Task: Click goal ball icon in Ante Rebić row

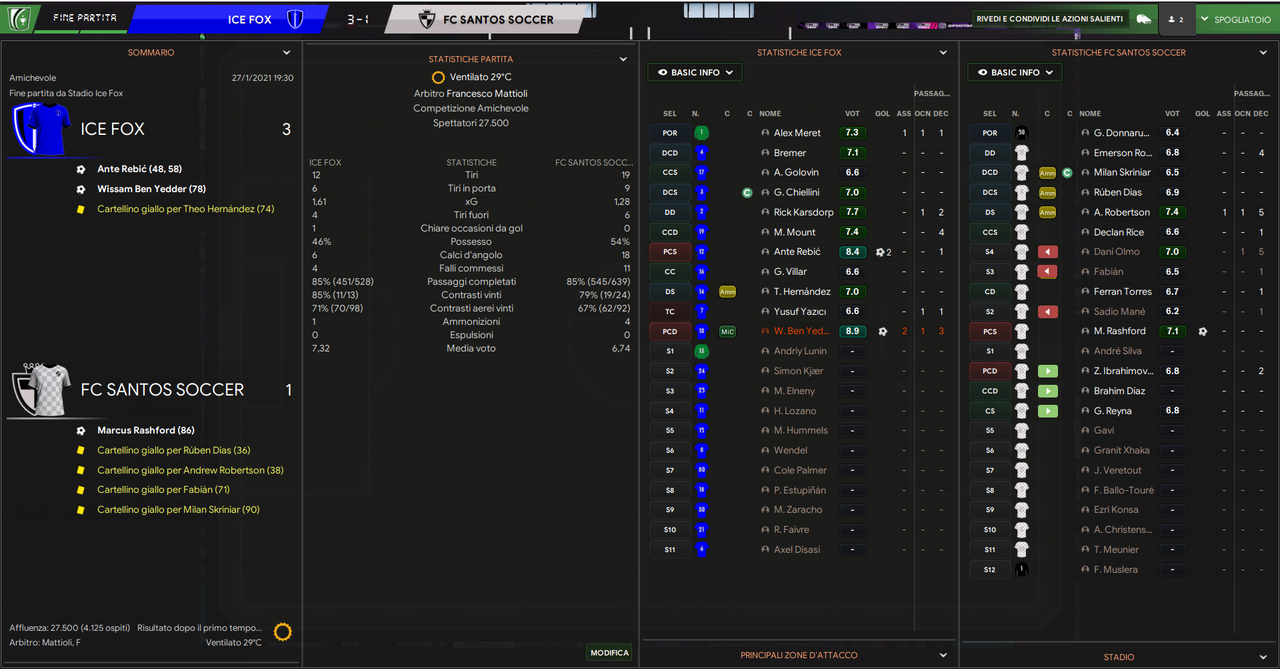Action: point(881,252)
